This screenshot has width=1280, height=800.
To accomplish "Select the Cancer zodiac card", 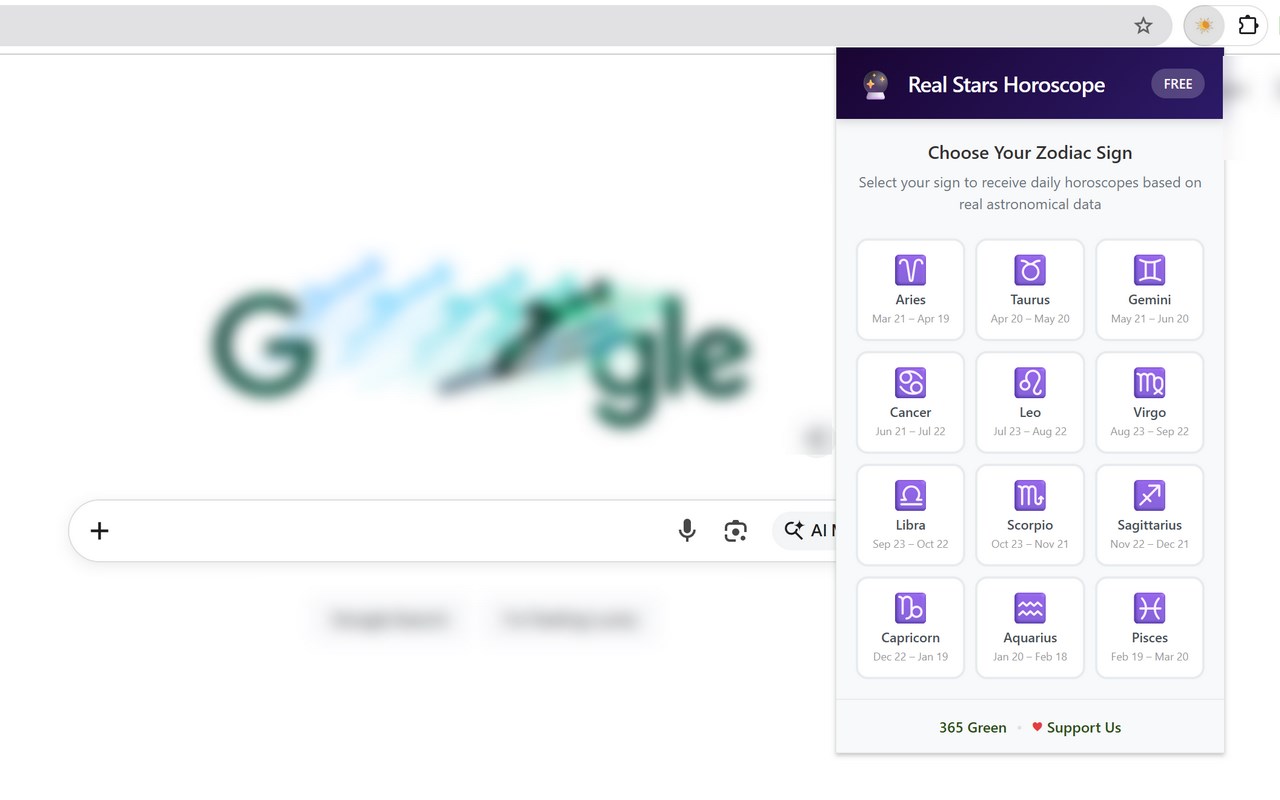I will click(910, 402).
